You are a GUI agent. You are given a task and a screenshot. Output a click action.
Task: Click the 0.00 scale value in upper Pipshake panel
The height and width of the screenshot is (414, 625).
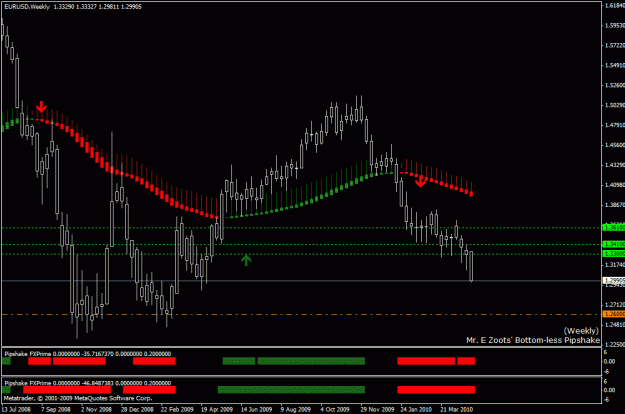coord(609,361)
